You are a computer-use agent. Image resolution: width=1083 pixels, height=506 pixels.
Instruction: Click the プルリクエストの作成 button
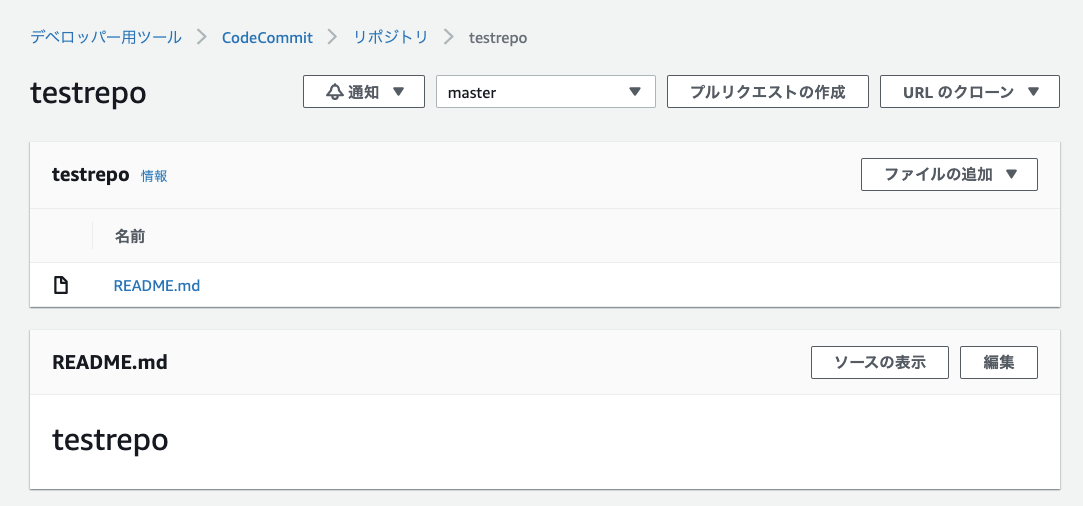[767, 92]
